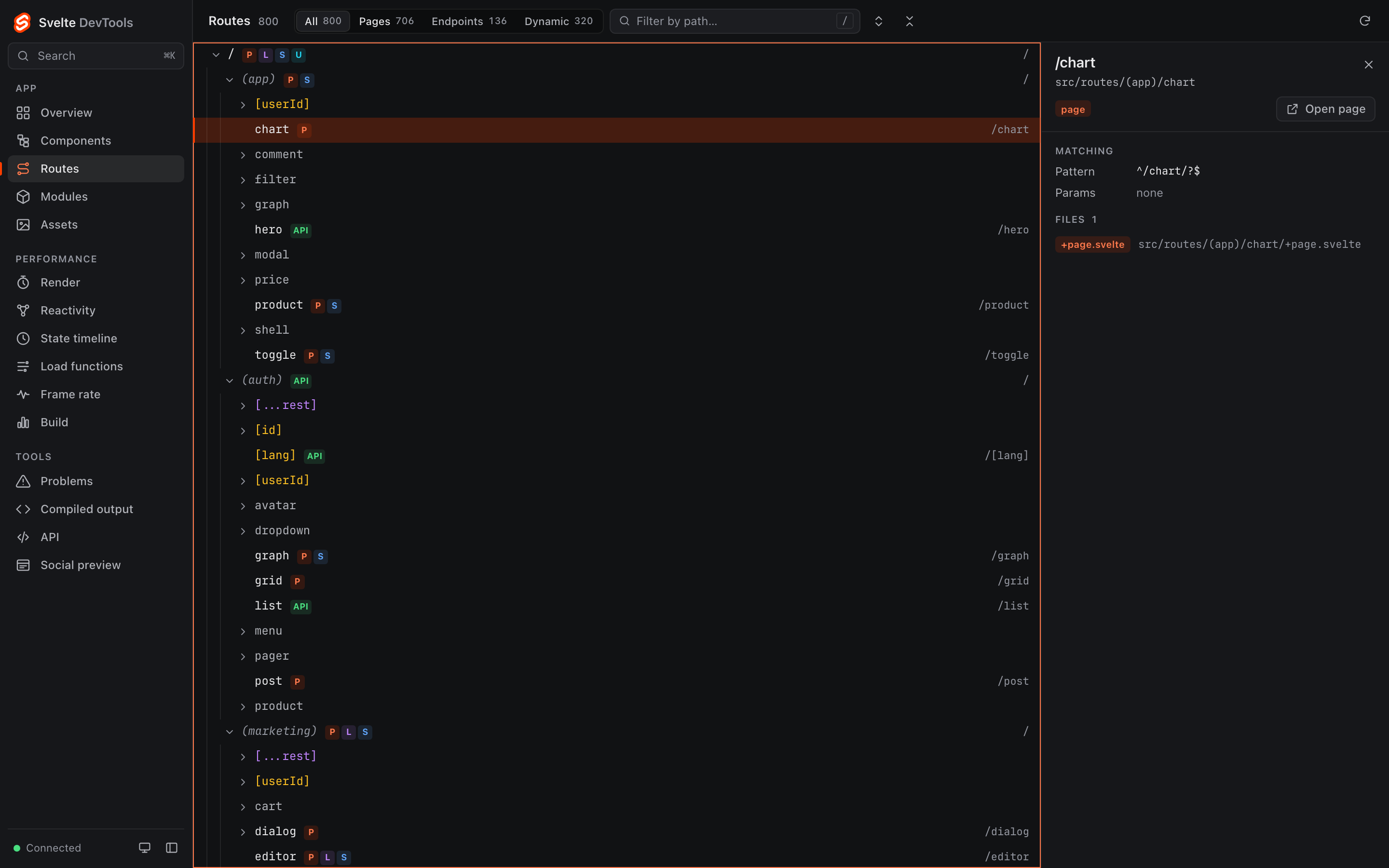The width and height of the screenshot is (1389, 868).
Task: Click the Svelte logo icon
Action: pyautogui.click(x=22, y=22)
